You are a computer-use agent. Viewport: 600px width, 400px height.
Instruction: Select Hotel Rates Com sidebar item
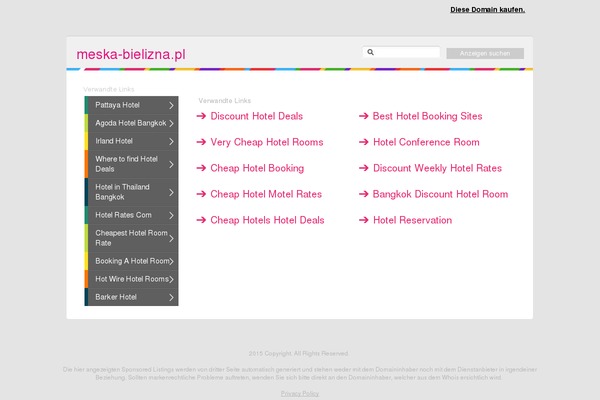[x=123, y=215]
